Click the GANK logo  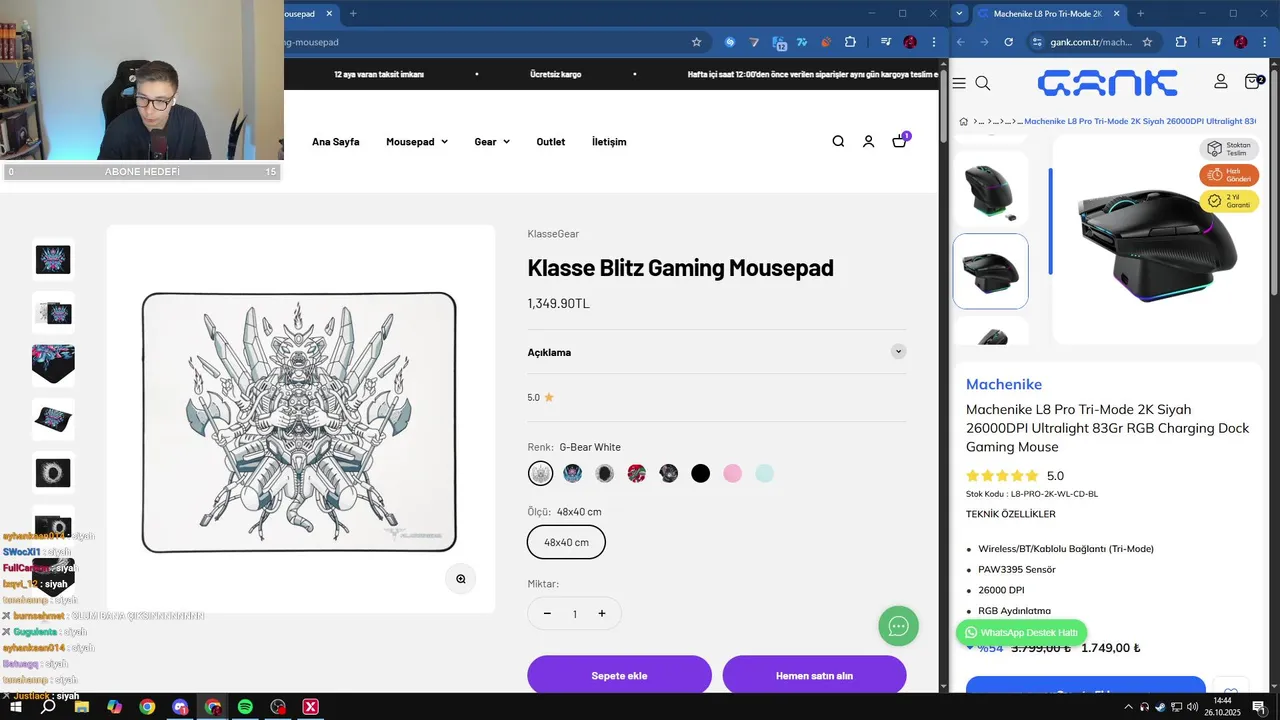coord(1107,83)
